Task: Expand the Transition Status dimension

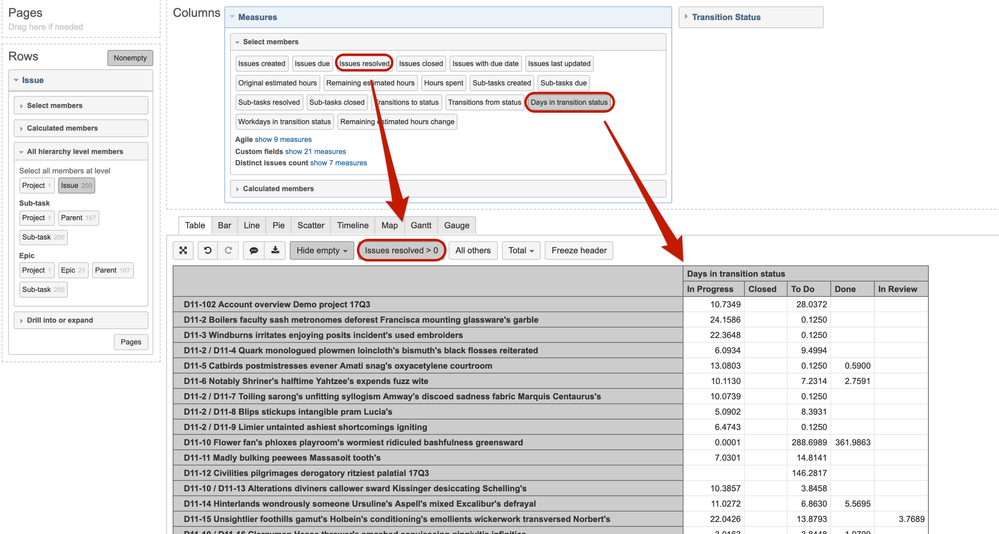Action: 751,17
